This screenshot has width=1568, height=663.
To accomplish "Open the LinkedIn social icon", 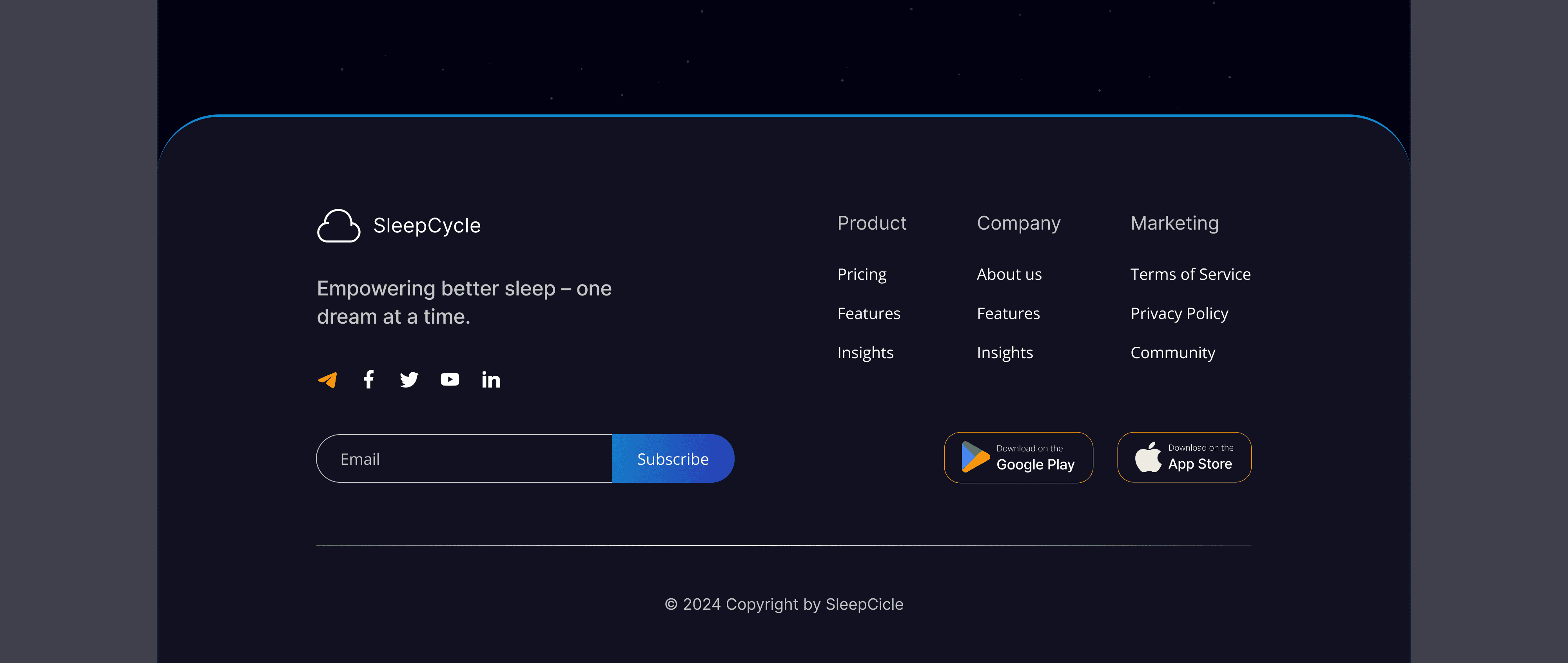I will [491, 380].
